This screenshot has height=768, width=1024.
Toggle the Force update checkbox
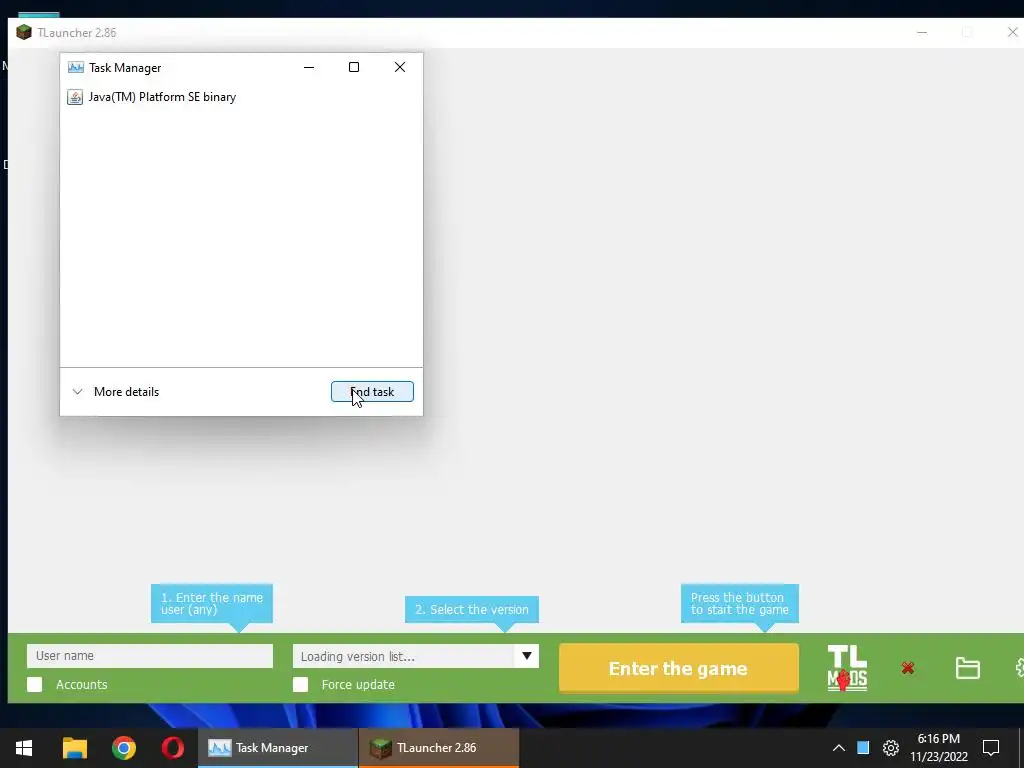(300, 684)
